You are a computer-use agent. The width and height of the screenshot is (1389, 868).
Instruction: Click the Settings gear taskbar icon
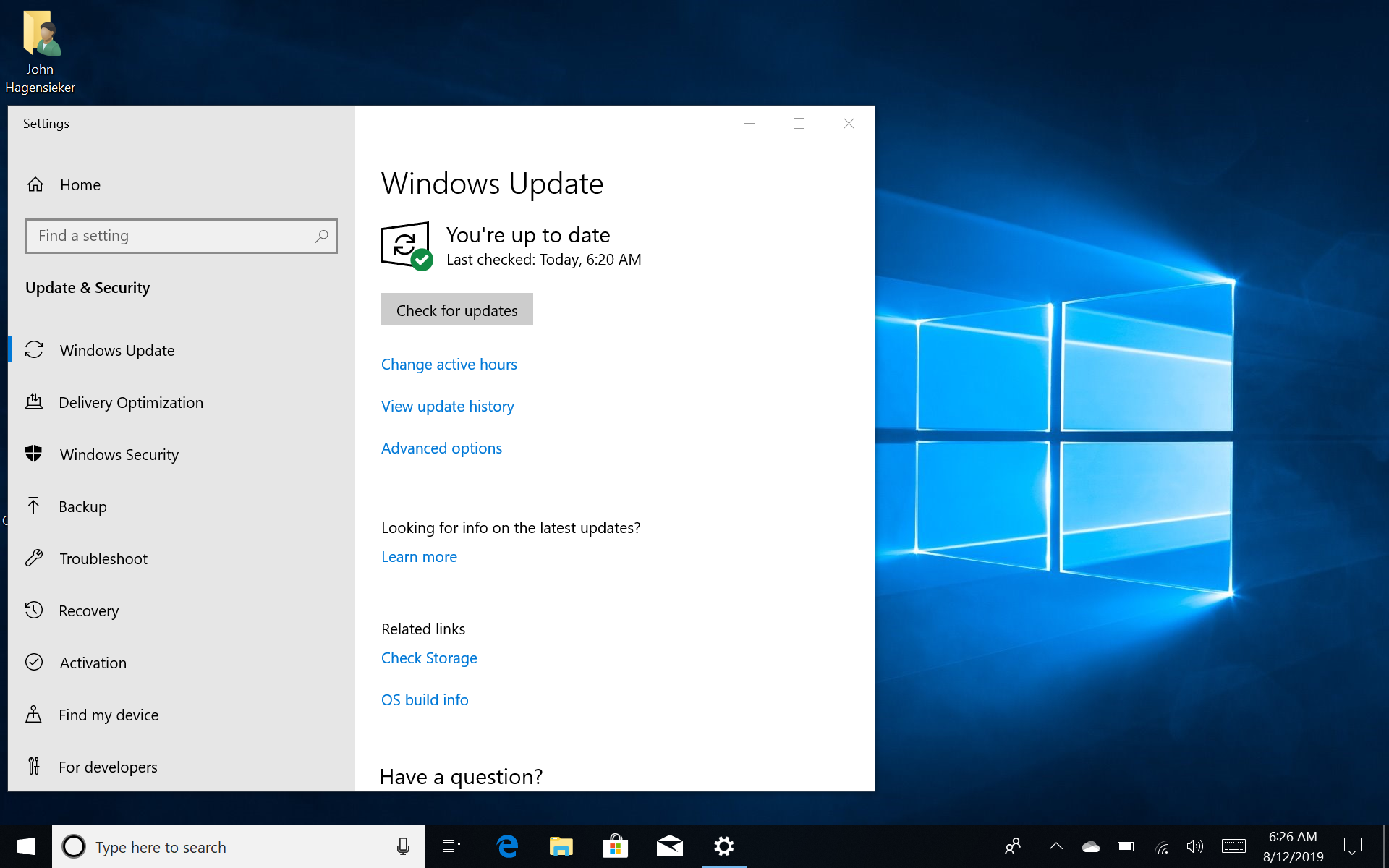point(724,846)
